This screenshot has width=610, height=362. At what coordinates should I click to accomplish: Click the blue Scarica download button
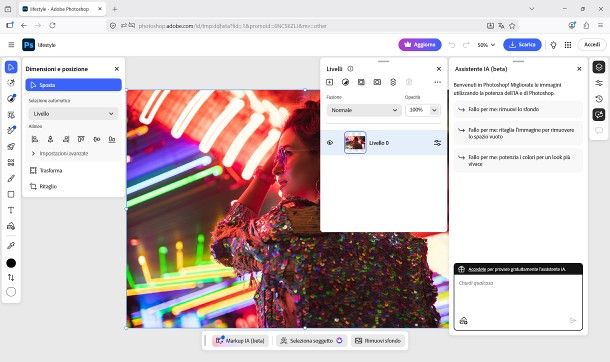point(522,45)
